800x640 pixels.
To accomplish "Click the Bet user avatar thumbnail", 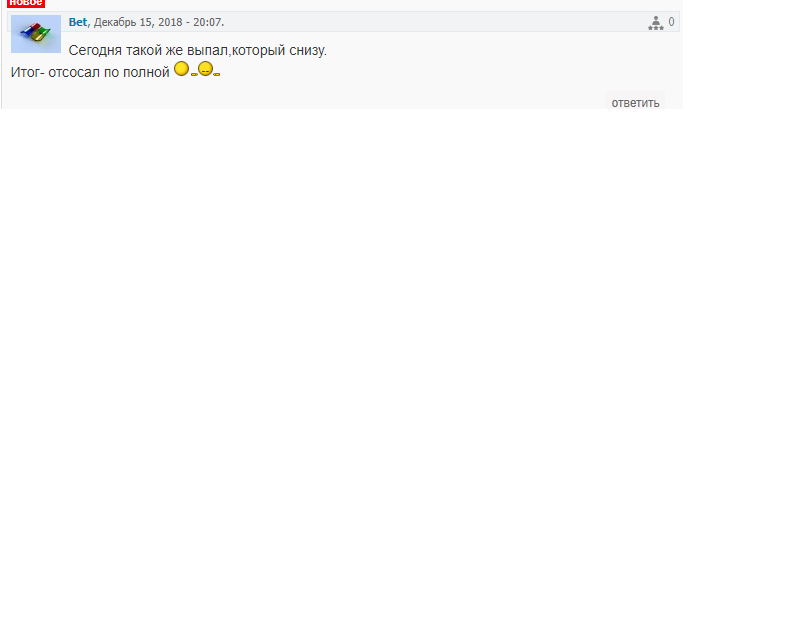I will point(36,34).
